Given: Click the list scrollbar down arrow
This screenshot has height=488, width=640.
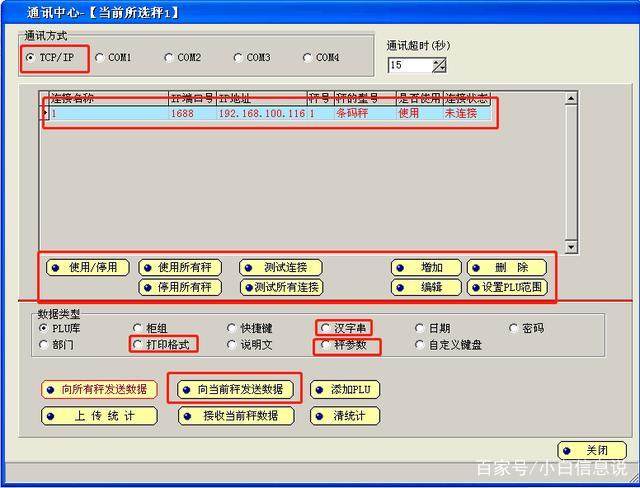Looking at the screenshot, I should pos(571,247).
